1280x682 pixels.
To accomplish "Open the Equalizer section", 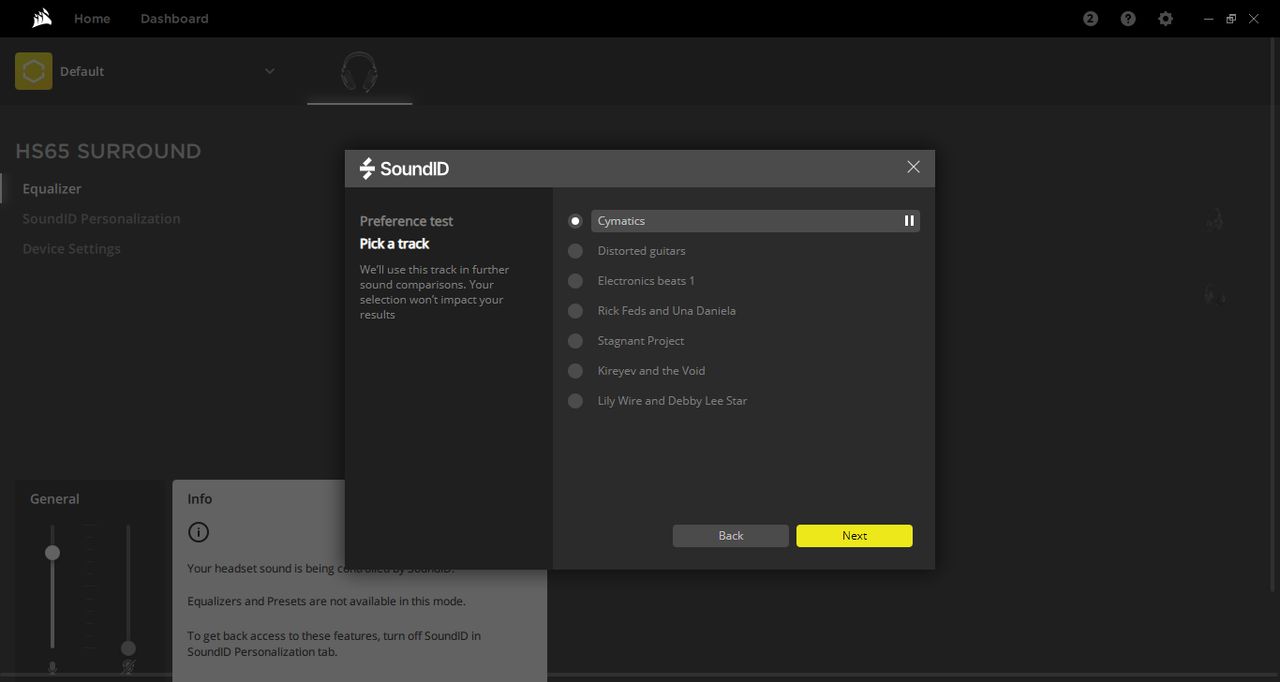I will pos(52,189).
